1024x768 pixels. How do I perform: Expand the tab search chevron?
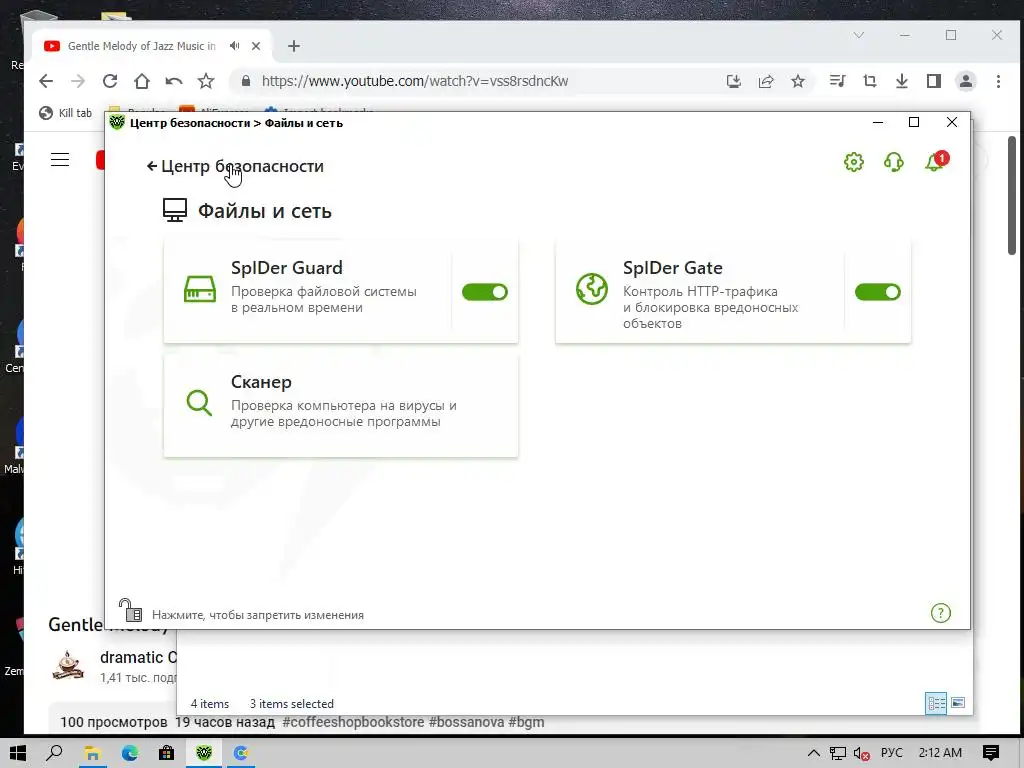859,35
